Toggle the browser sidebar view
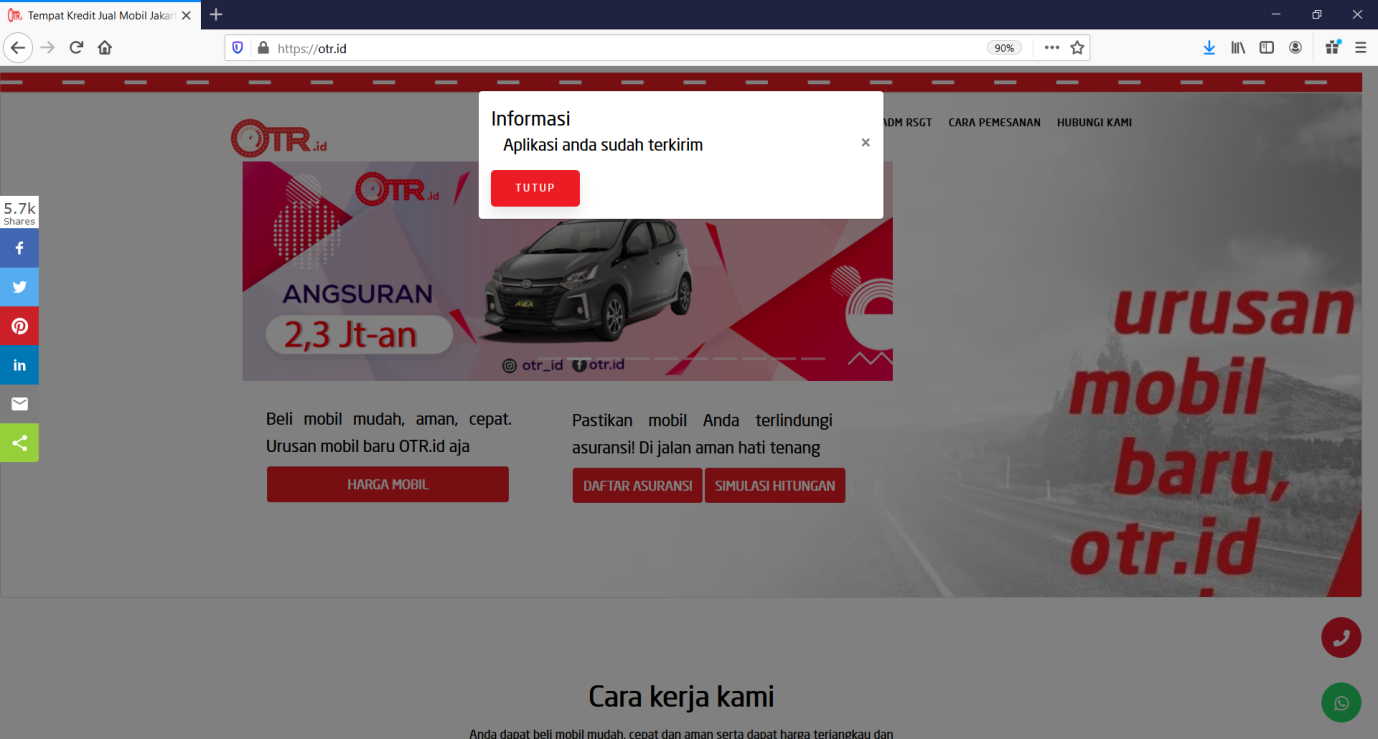 pos(1266,47)
